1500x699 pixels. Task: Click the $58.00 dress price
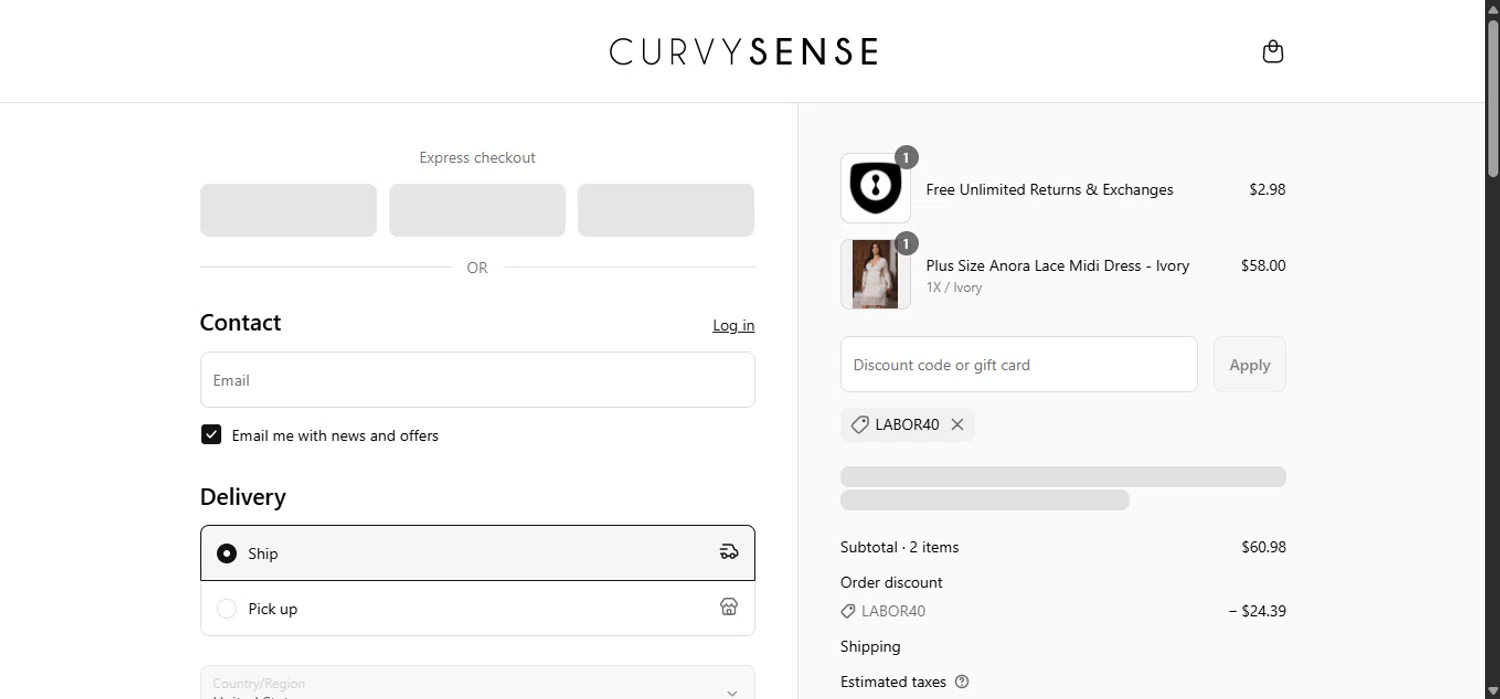pyautogui.click(x=1263, y=266)
